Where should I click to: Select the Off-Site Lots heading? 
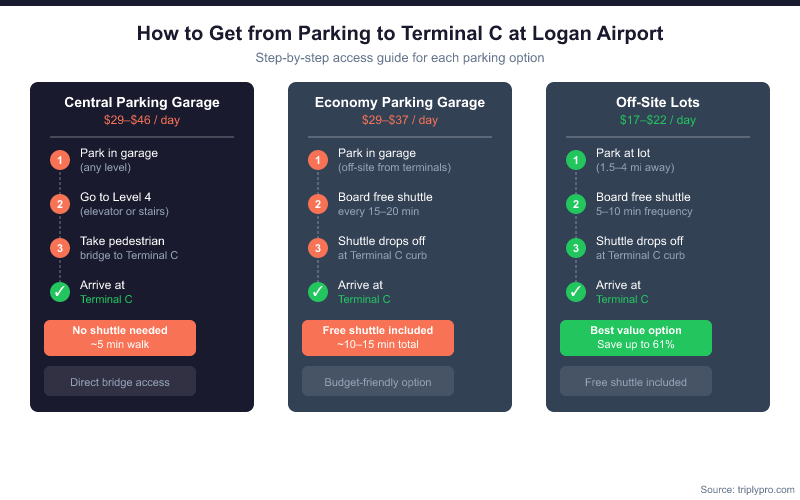pyautogui.click(x=658, y=102)
